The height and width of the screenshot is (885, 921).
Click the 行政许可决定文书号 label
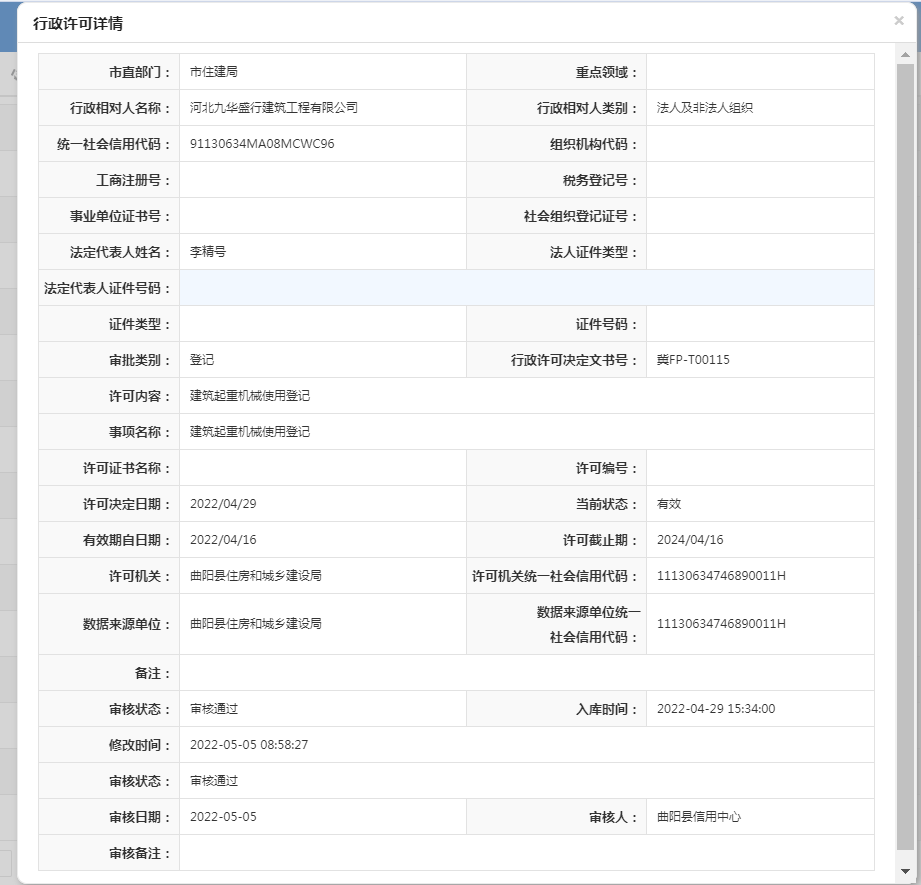pos(574,360)
